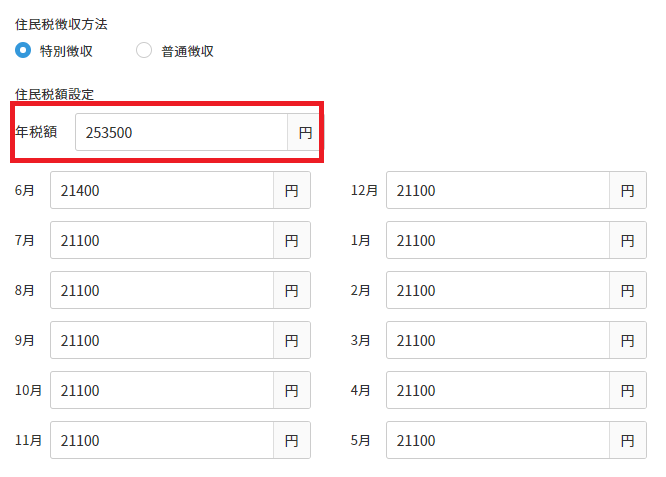Select the 特別徴収 radio button

pyautogui.click(x=23, y=50)
